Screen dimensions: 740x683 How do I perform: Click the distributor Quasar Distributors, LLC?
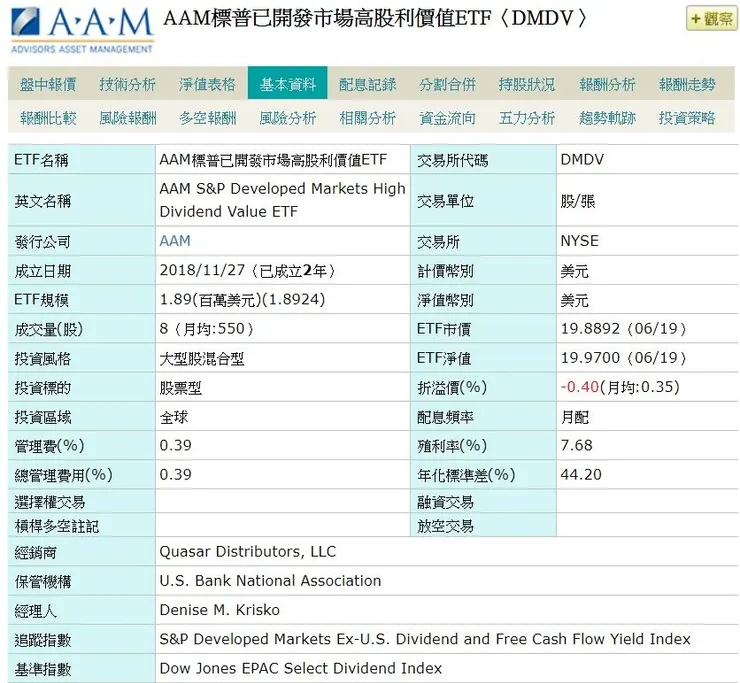tap(248, 552)
